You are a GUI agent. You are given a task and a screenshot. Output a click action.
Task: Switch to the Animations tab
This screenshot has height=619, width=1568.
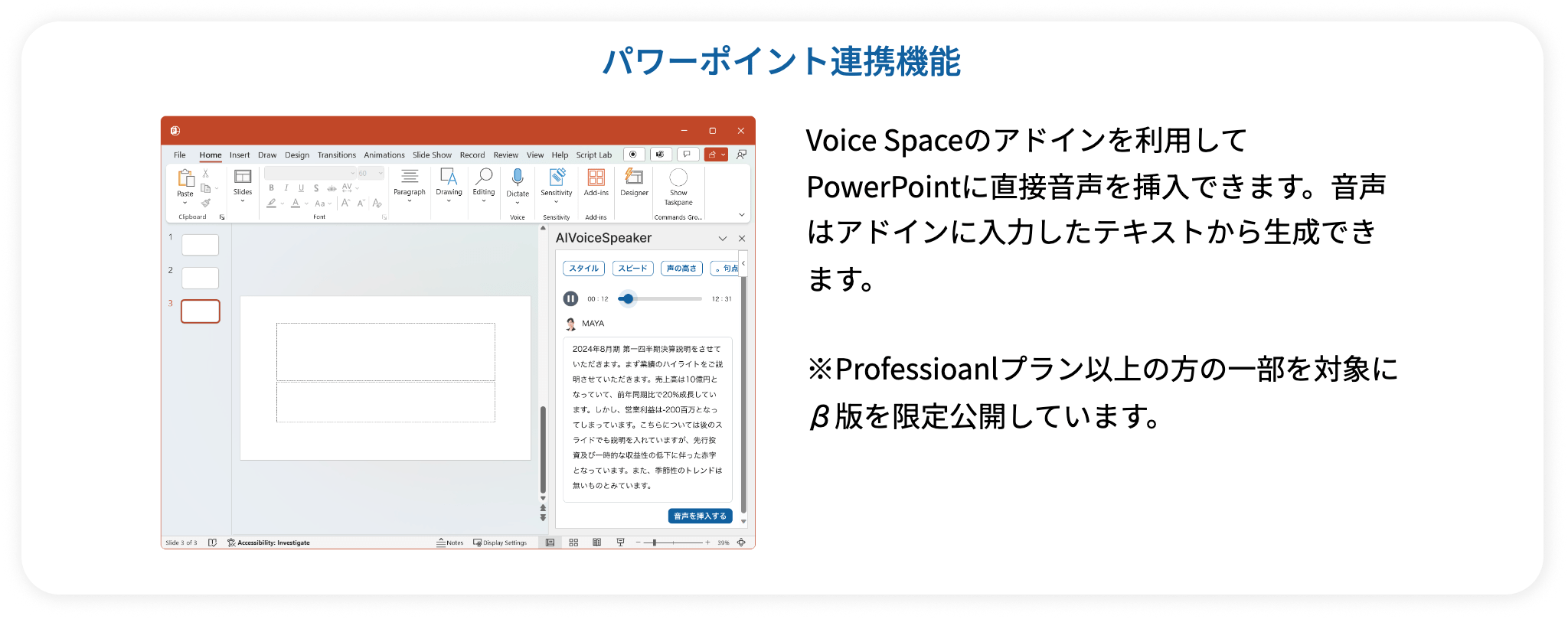[x=384, y=155]
